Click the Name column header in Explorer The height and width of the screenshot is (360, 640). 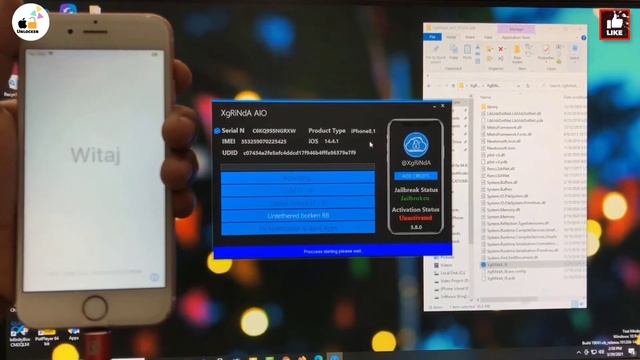coord(486,97)
